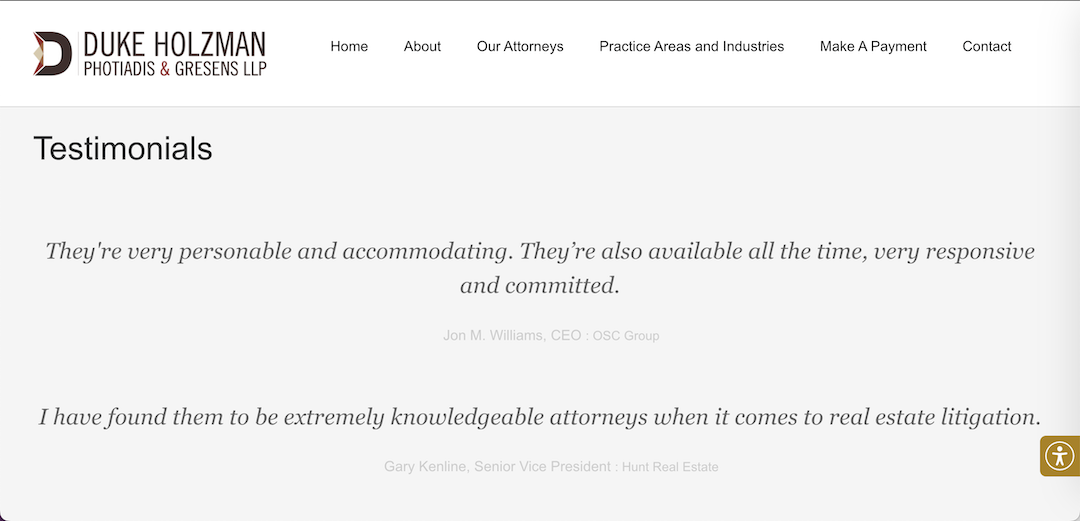The width and height of the screenshot is (1080, 521).
Task: Click the OSC Group company label
Action: point(626,336)
